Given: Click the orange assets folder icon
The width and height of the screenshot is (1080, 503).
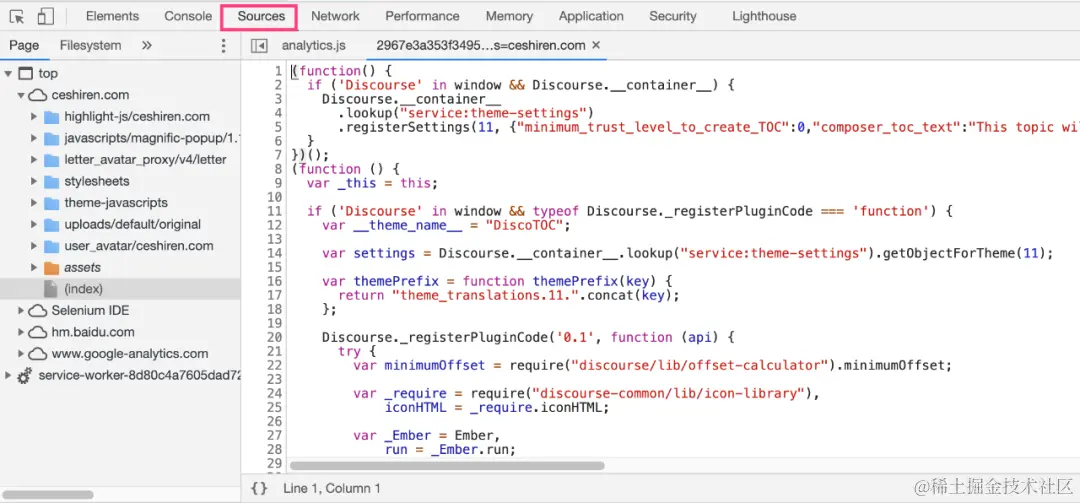Looking at the screenshot, I should tap(52, 267).
